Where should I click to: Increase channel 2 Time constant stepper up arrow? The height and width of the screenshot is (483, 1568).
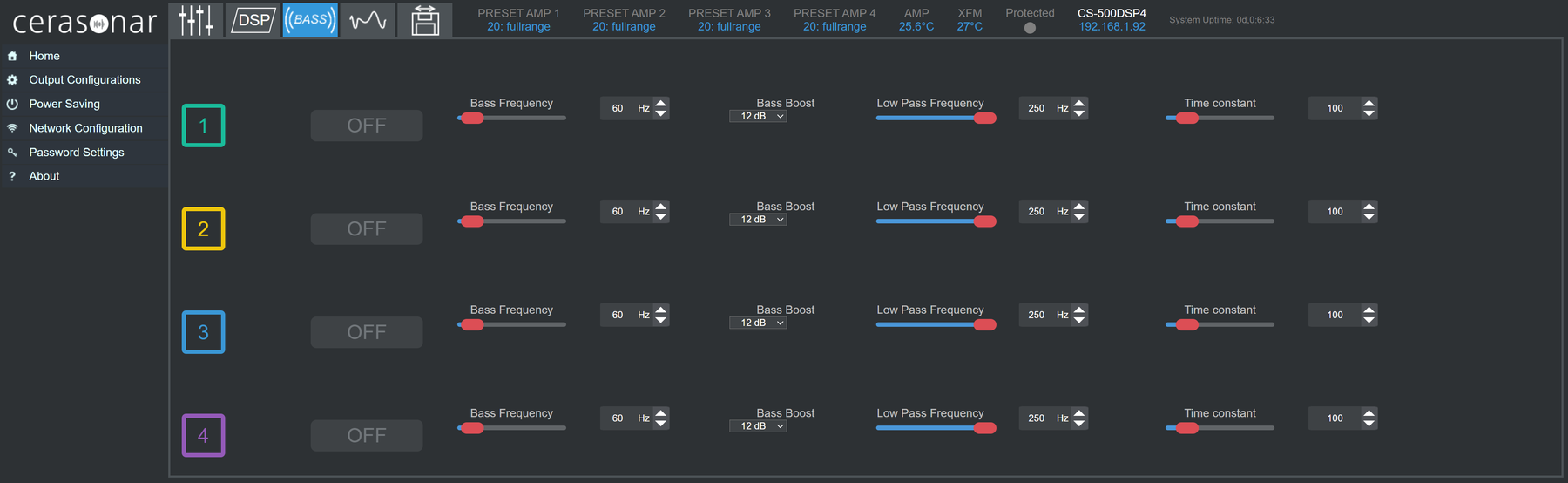[x=1369, y=207]
